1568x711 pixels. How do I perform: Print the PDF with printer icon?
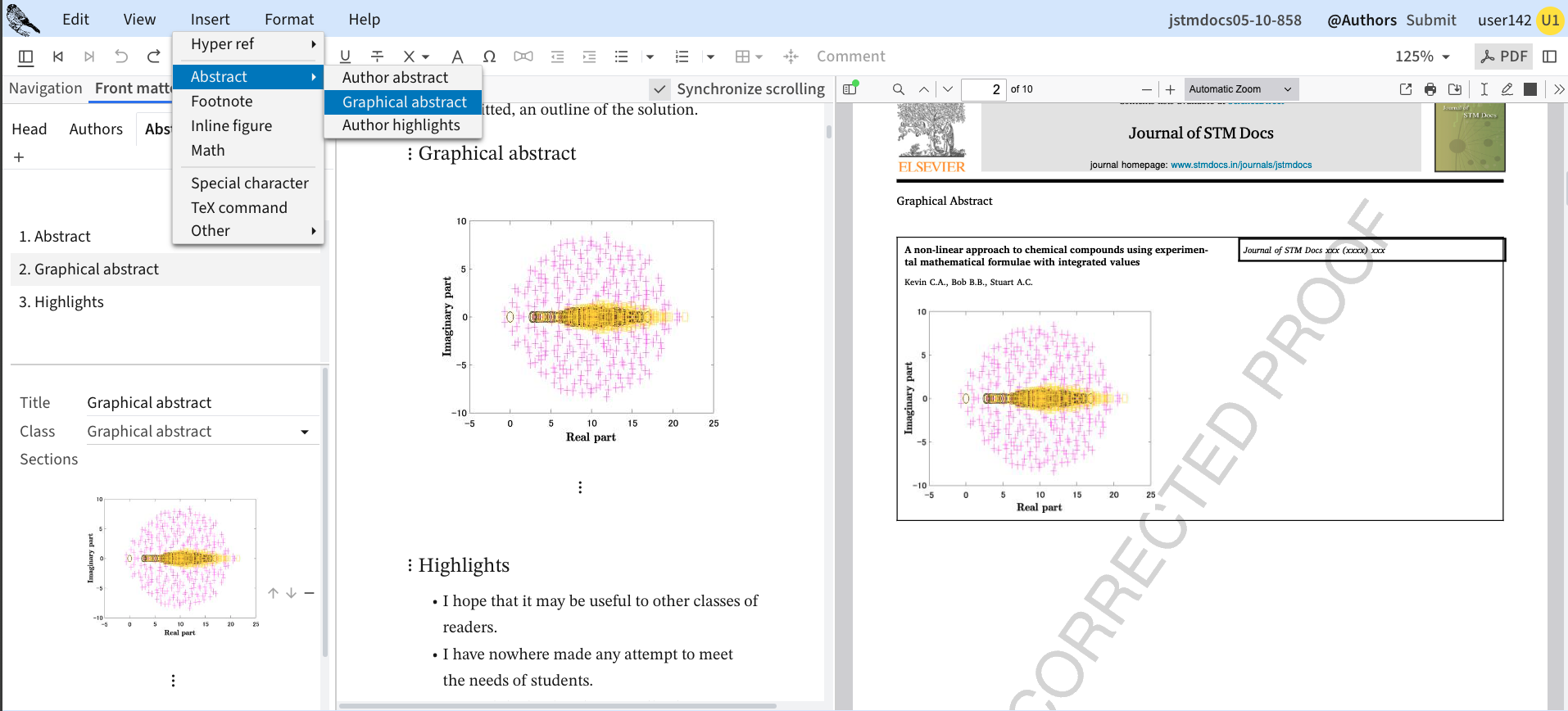(1430, 89)
